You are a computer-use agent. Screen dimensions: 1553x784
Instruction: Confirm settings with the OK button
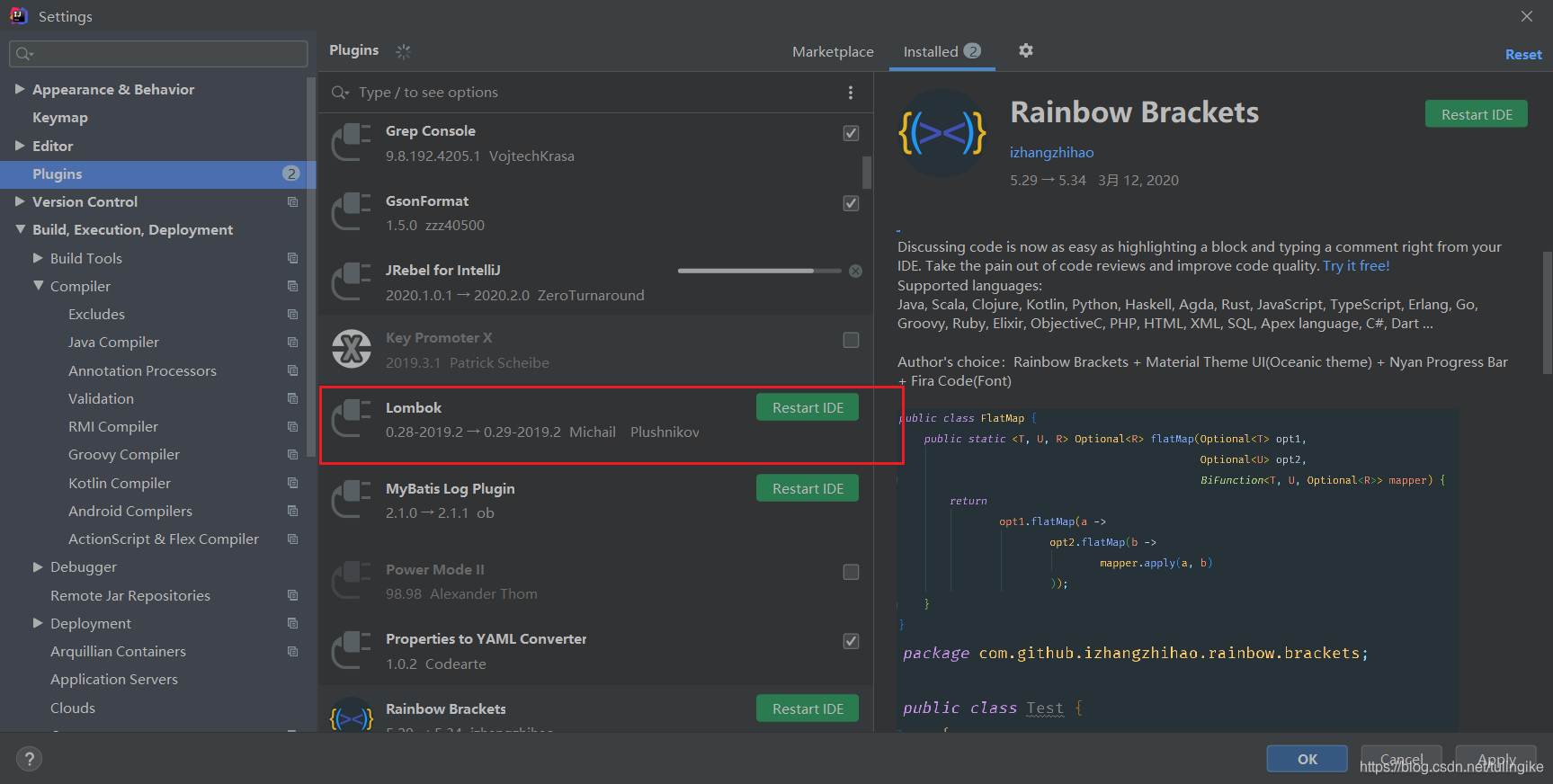(1308, 759)
